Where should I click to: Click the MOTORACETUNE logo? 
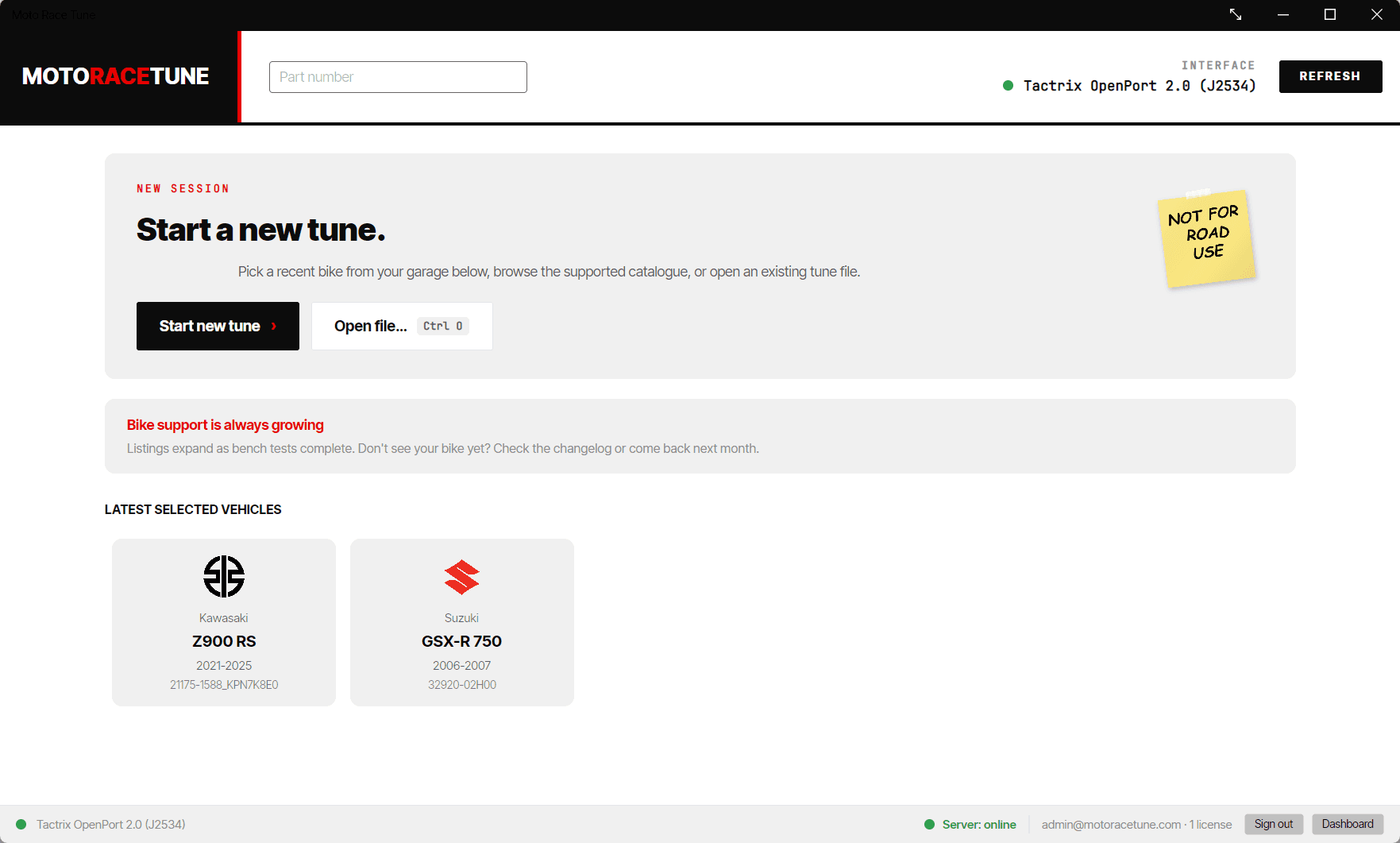tap(116, 76)
